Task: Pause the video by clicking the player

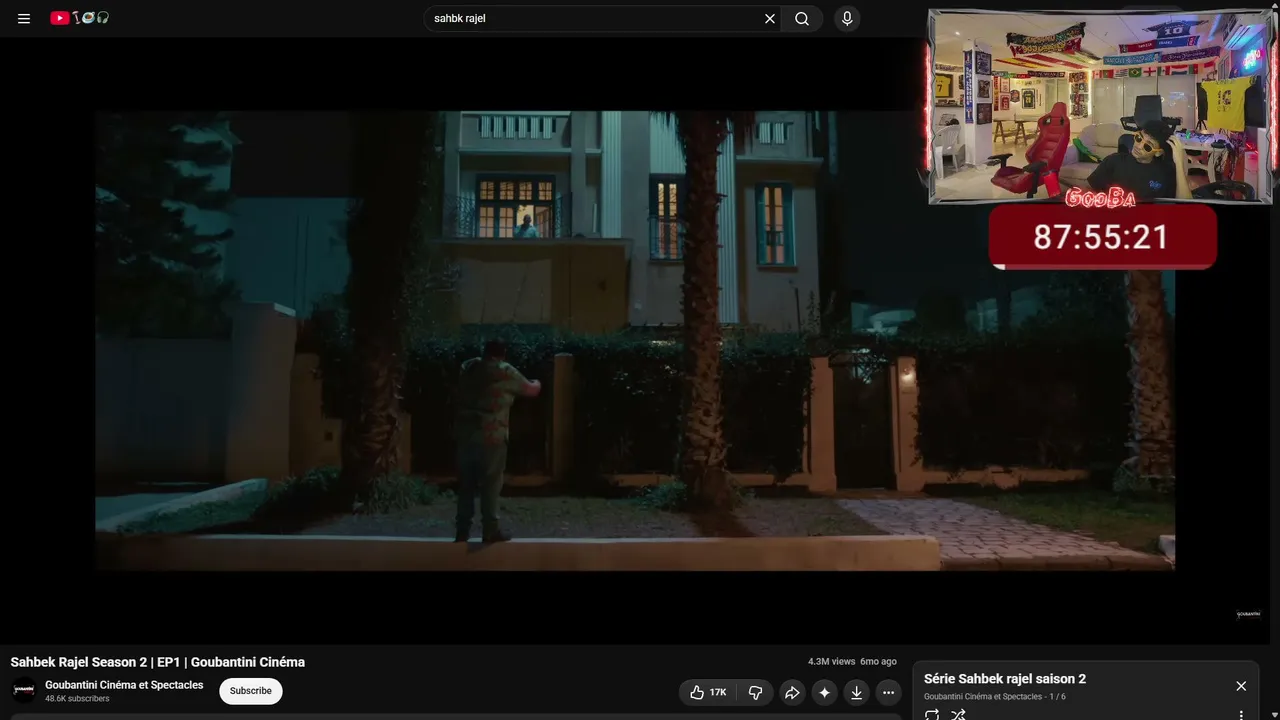Action: point(635,340)
